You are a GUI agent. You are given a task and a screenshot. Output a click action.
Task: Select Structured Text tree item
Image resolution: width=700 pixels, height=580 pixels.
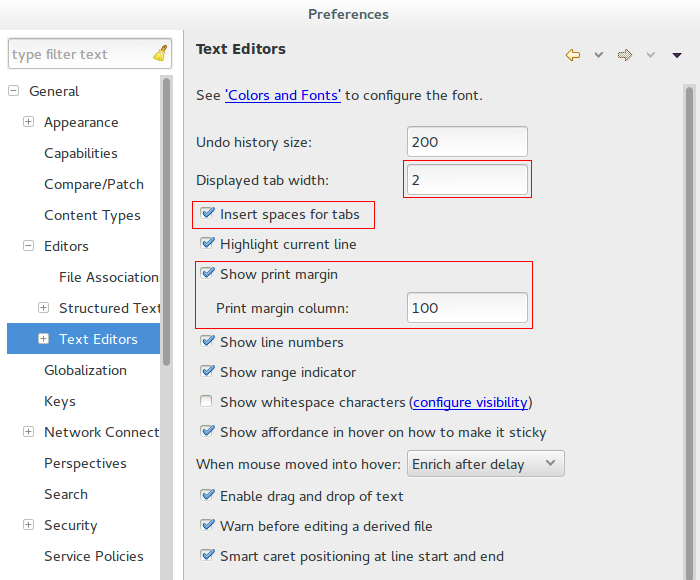[109, 308]
